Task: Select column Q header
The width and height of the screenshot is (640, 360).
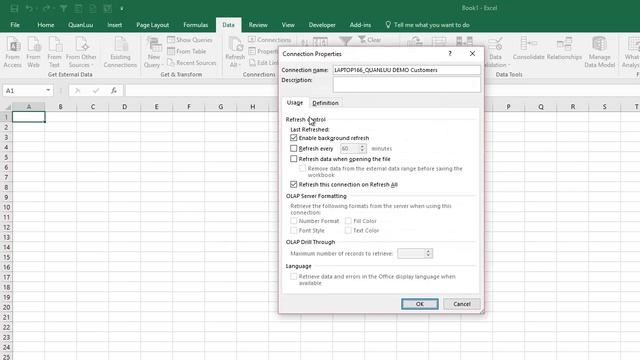Action: (541, 107)
